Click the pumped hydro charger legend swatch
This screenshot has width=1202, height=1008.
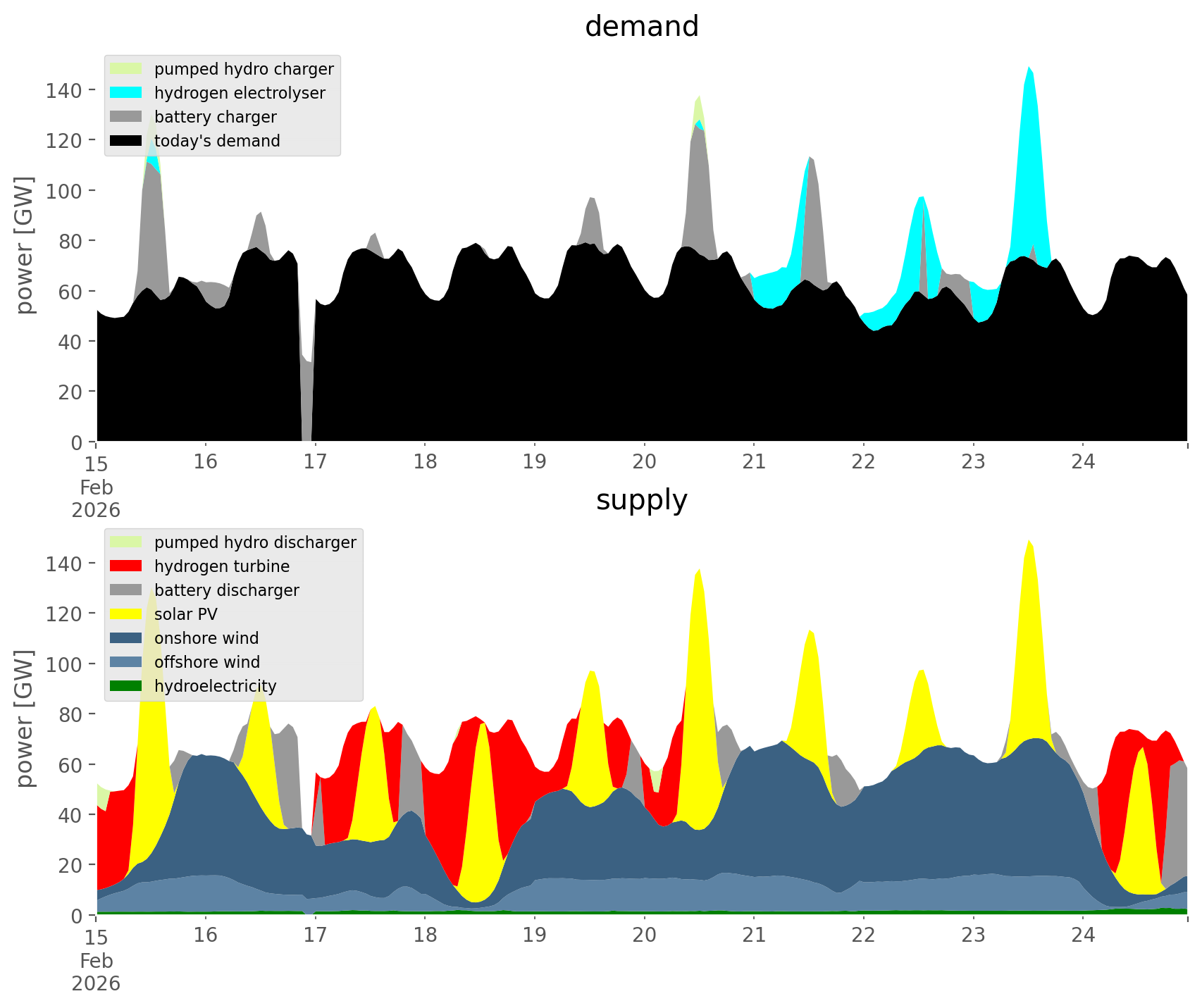126,69
